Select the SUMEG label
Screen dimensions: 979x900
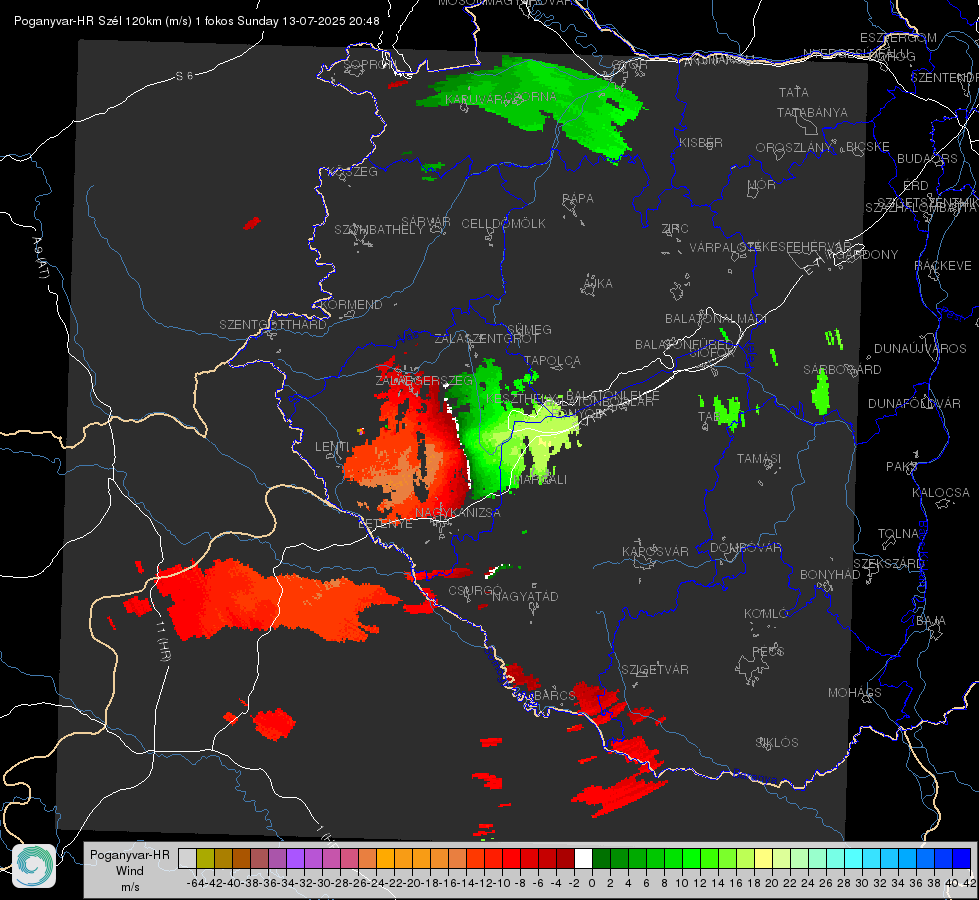click(529, 329)
